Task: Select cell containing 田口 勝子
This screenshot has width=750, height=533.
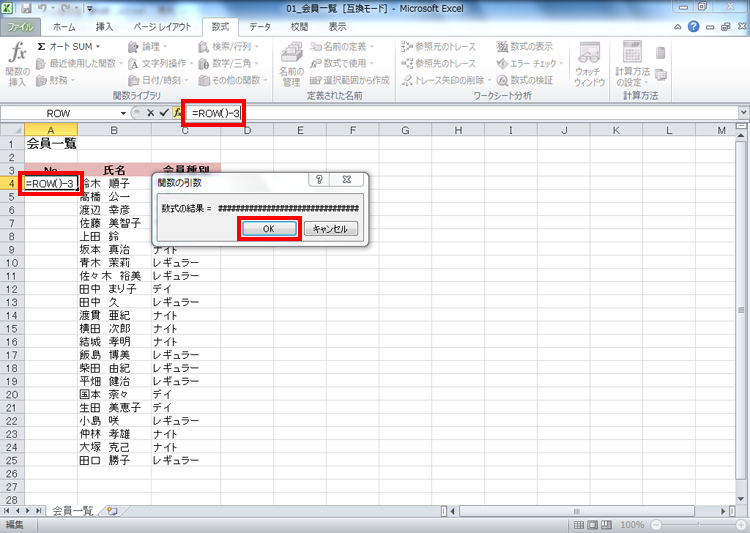Action: point(114,460)
